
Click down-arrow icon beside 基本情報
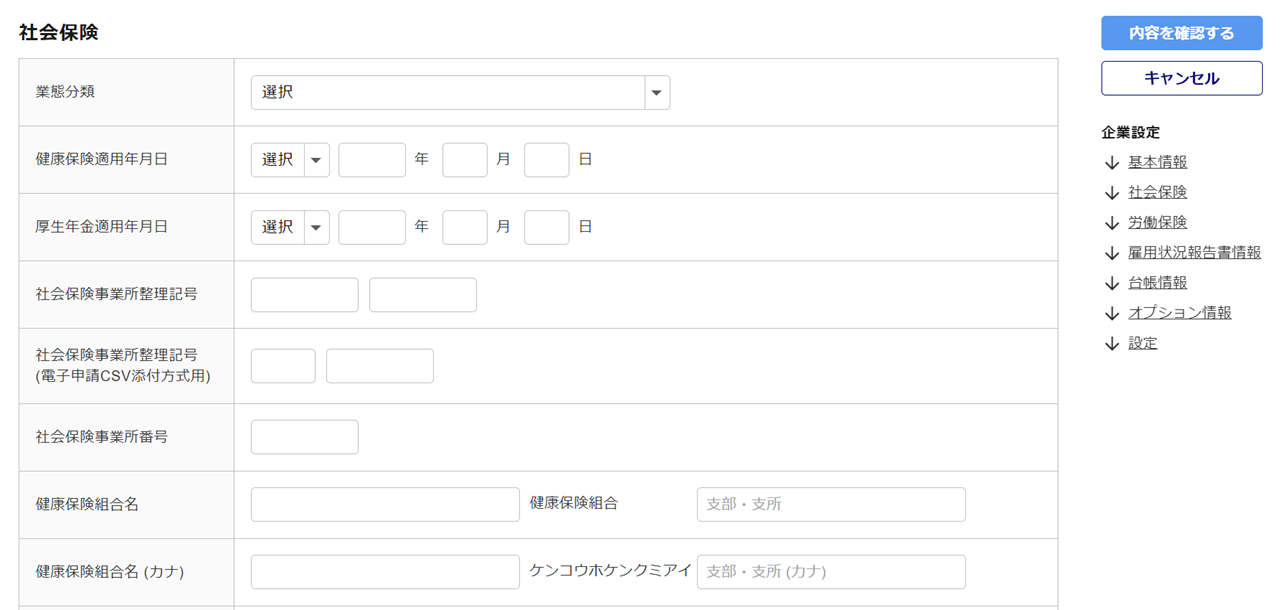point(1111,163)
